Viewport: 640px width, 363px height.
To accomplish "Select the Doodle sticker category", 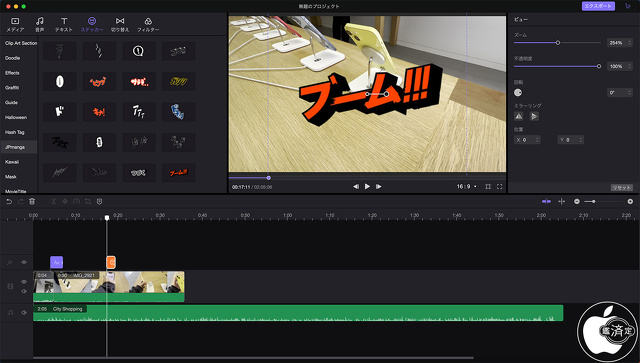I will click(x=12, y=58).
